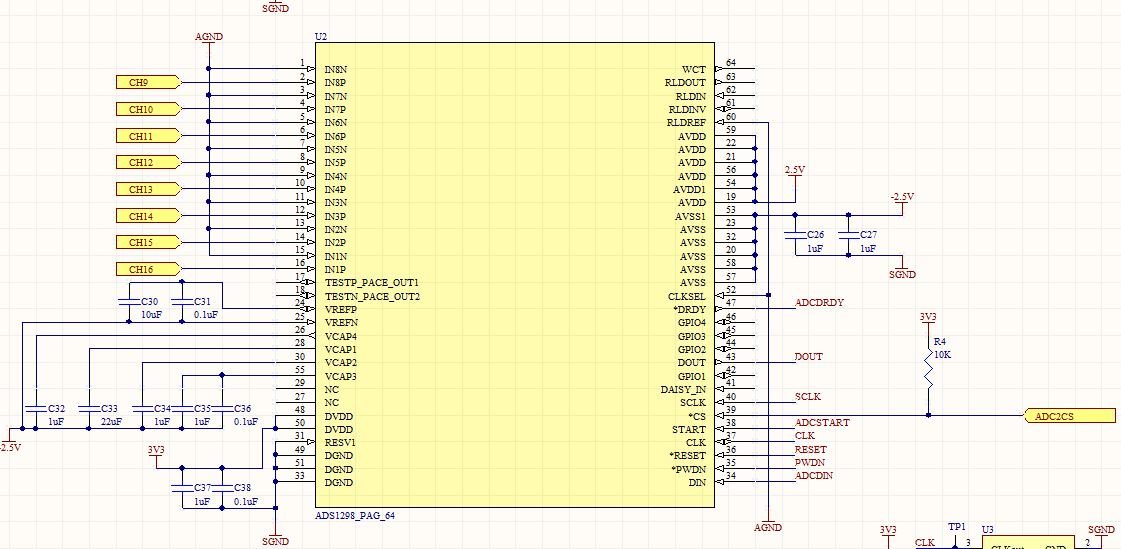Click the TESTN_PACE_OUT2 pin name

click(x=372, y=296)
